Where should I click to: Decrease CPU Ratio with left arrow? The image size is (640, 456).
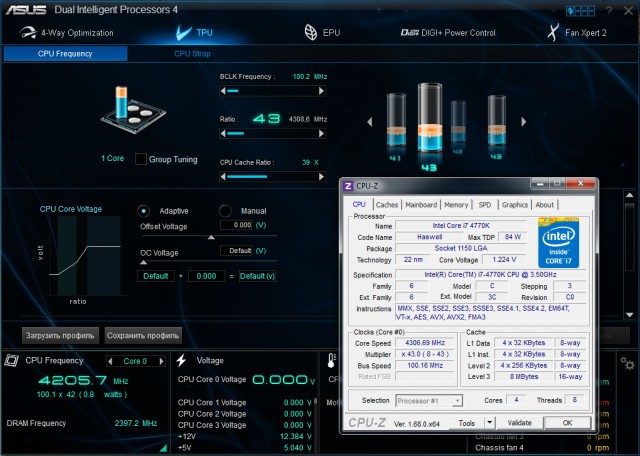[223, 133]
